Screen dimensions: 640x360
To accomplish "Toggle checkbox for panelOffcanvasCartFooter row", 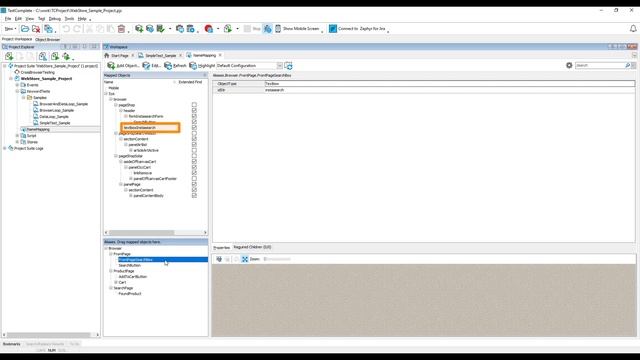I will (x=194, y=178).
